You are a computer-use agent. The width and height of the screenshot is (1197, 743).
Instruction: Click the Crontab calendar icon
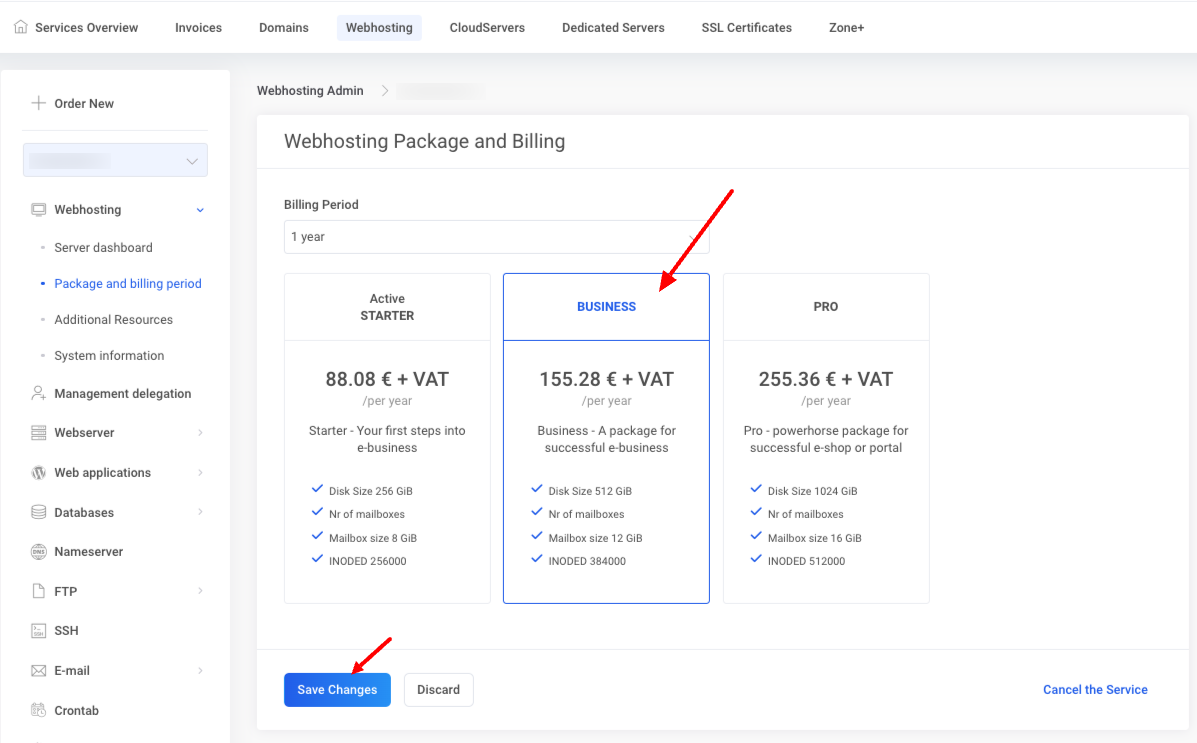39,710
